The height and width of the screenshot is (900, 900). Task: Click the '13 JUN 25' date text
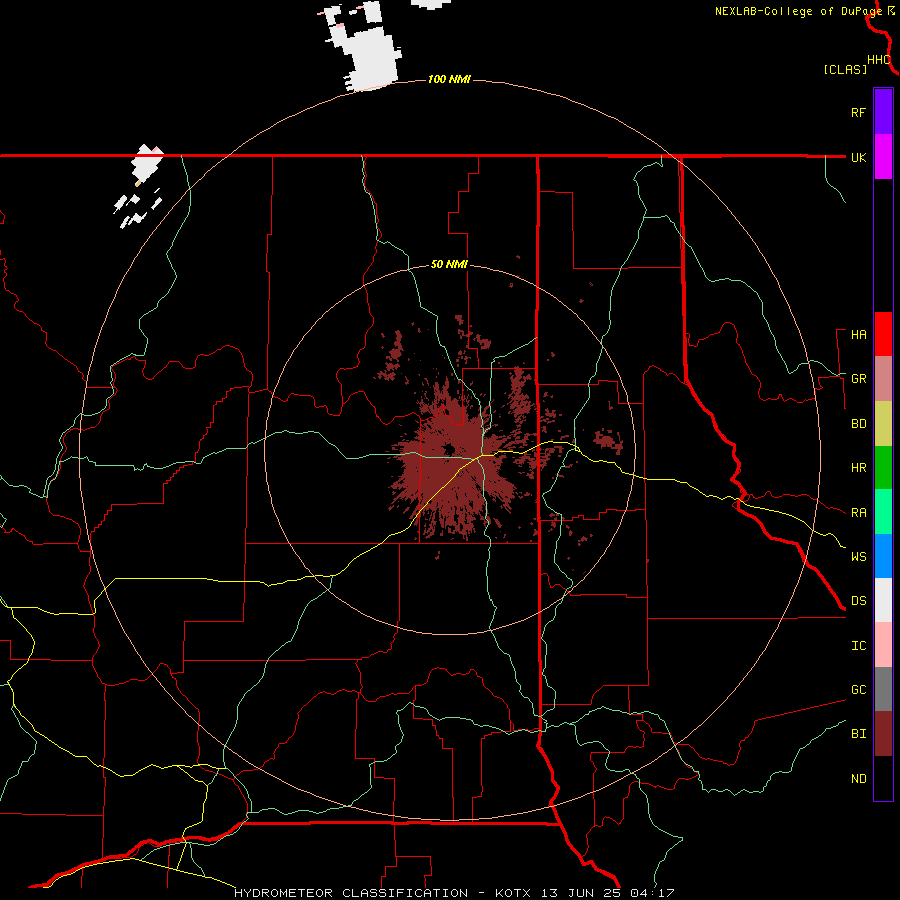click(x=581, y=893)
